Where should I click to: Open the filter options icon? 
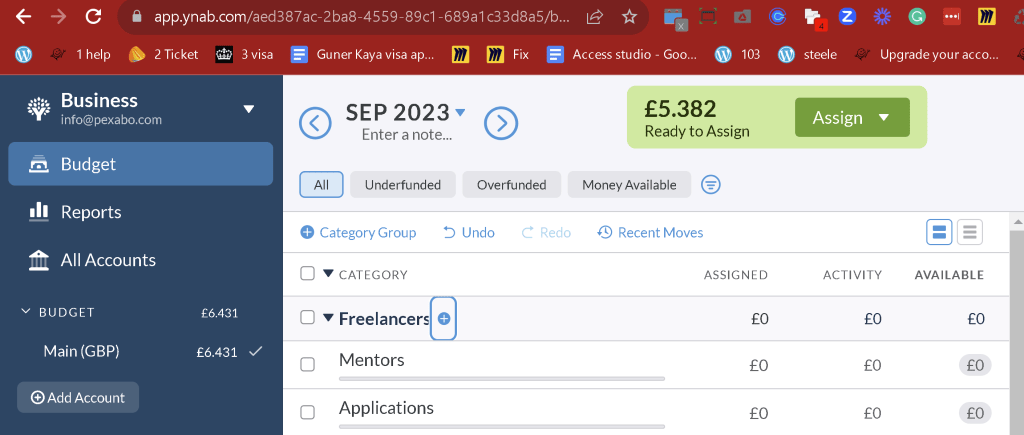(711, 185)
